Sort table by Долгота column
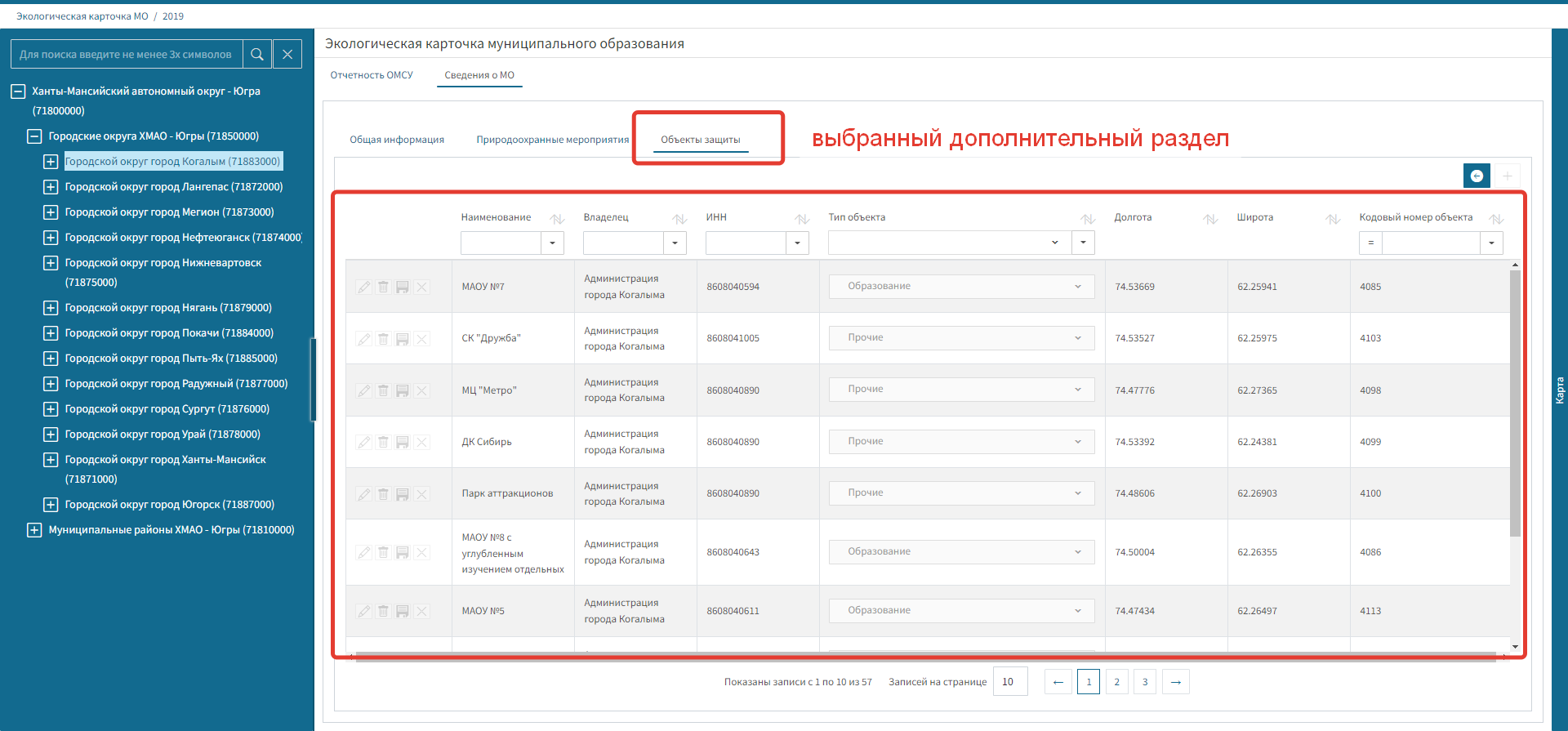The image size is (1568, 731). pos(1210,219)
